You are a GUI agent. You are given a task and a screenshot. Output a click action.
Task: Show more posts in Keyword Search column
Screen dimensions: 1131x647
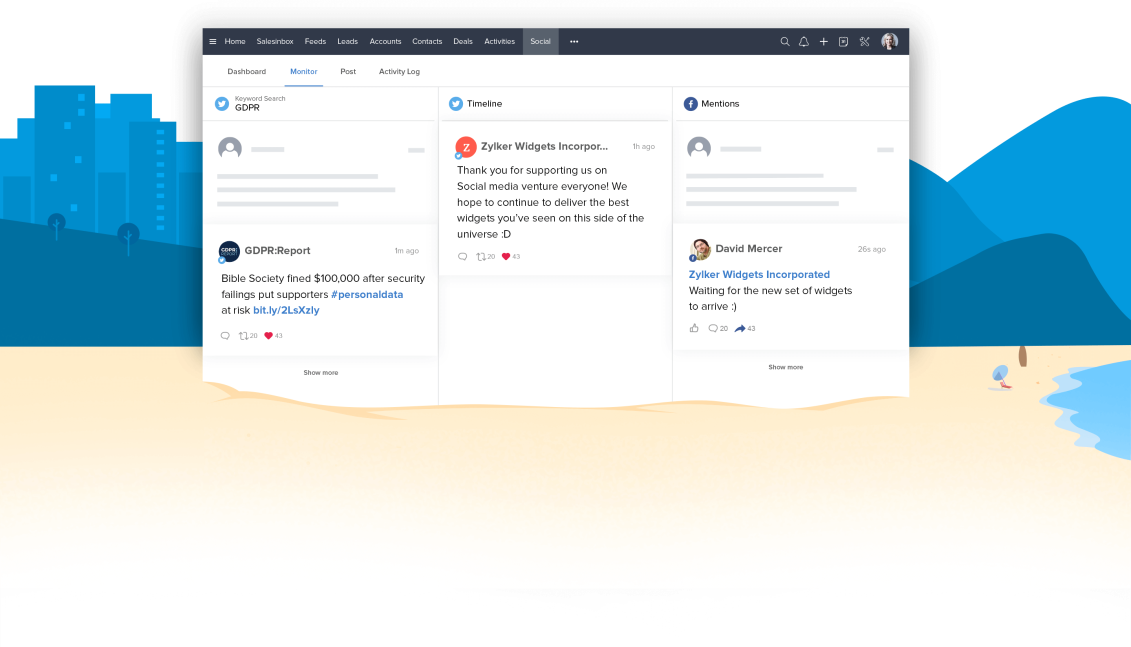point(321,373)
